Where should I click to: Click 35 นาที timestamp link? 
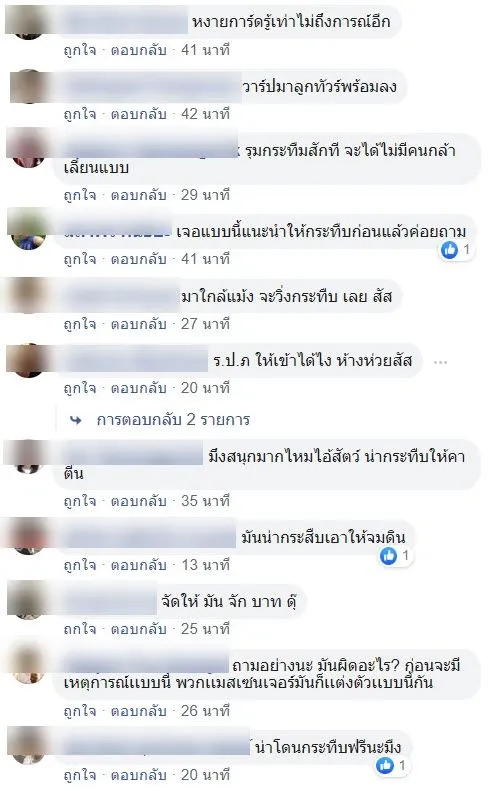point(205,501)
